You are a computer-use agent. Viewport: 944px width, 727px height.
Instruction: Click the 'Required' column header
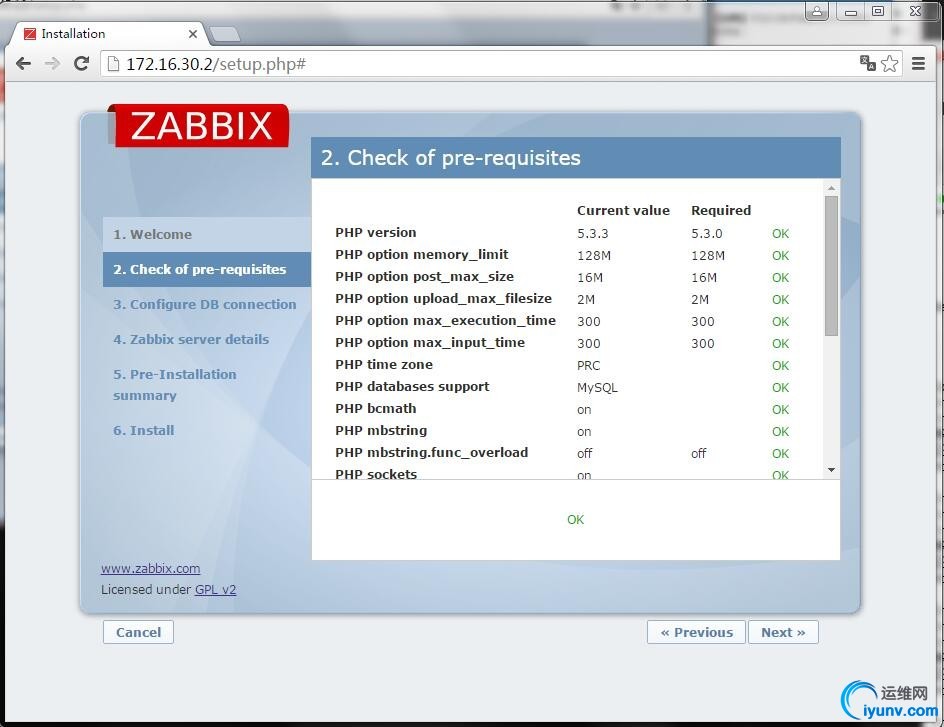[721, 211]
